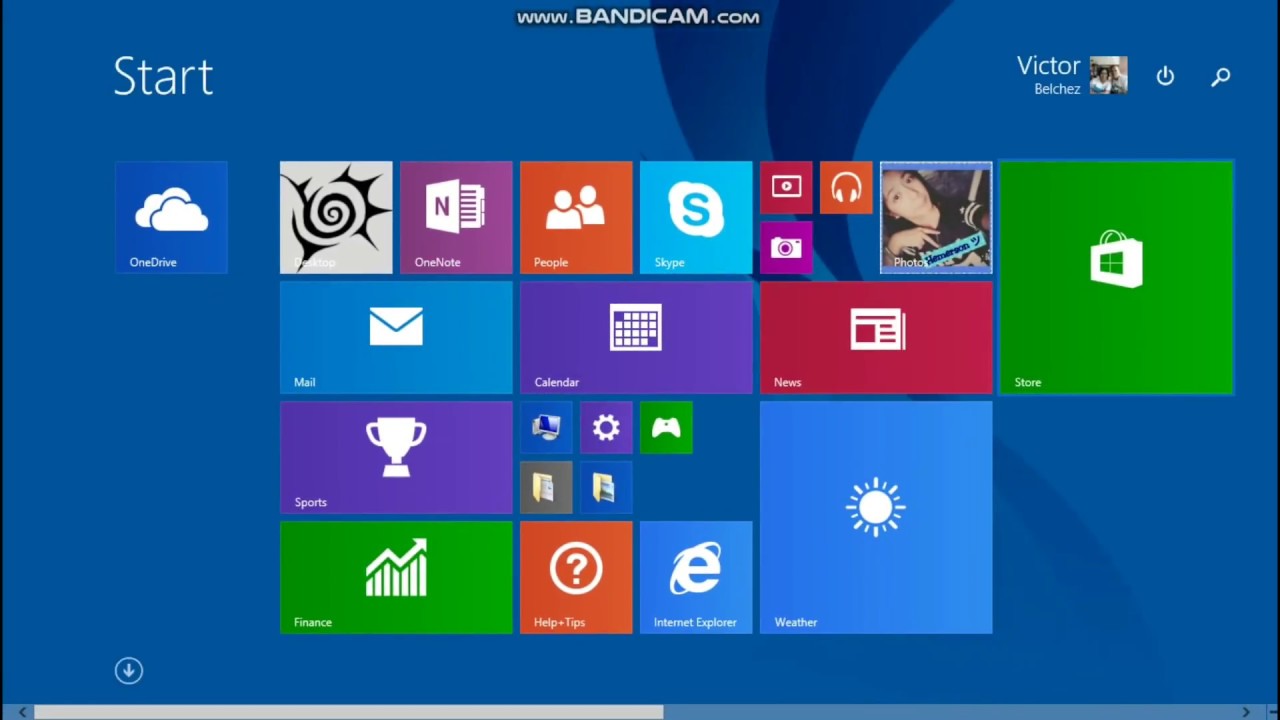Open the People tile
The image size is (1280, 720).
[x=576, y=217]
